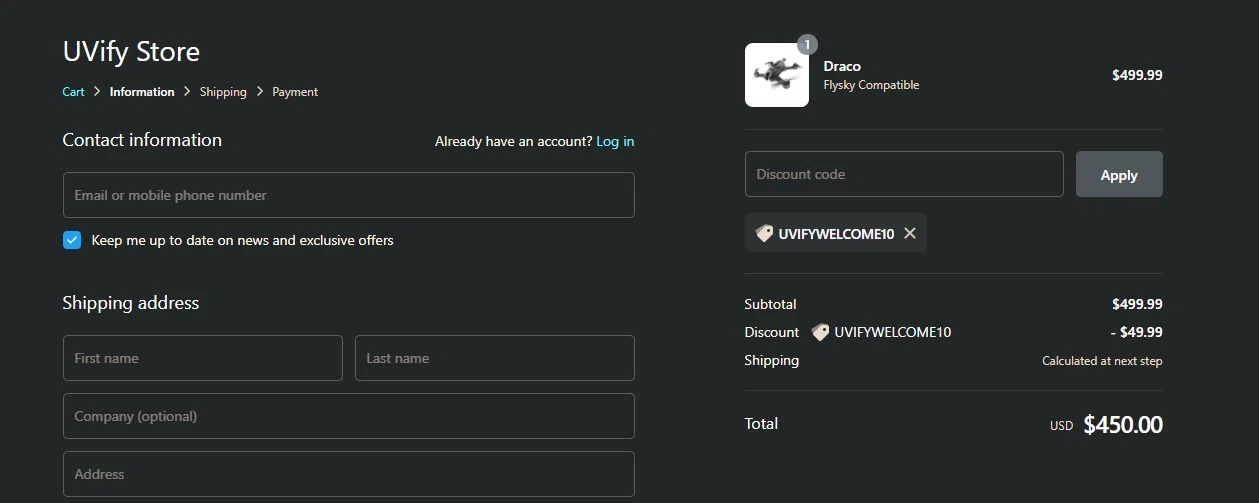This screenshot has width=1259, height=503.
Task: Click the USD currency label
Action: coord(1061,426)
